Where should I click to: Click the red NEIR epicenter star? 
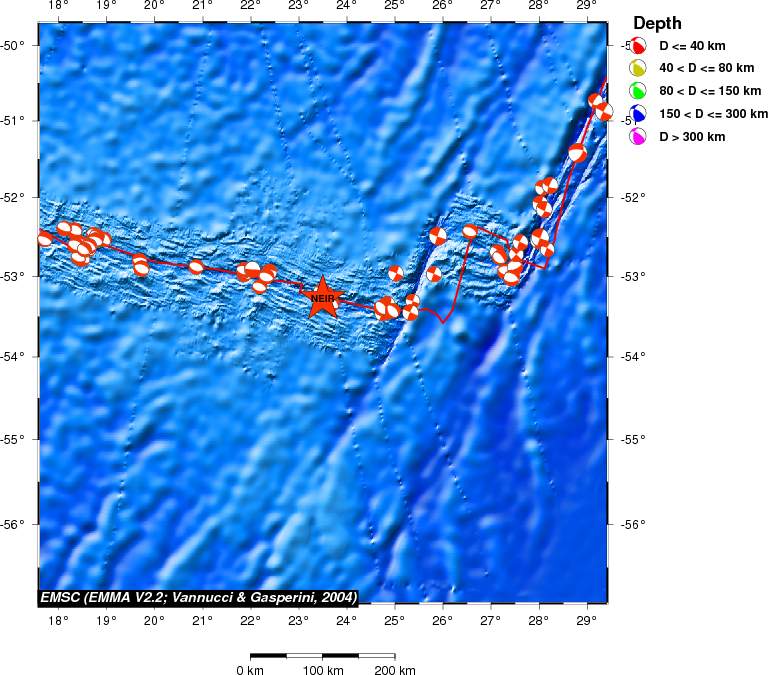point(322,298)
